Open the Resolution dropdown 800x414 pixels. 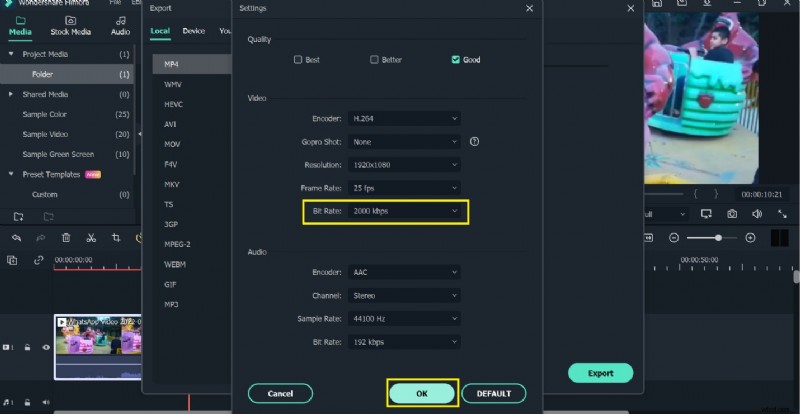point(405,165)
